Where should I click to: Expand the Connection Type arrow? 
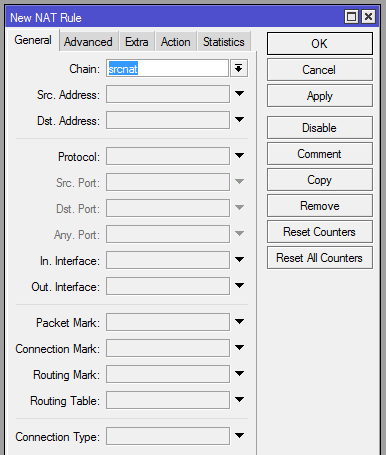click(239, 436)
